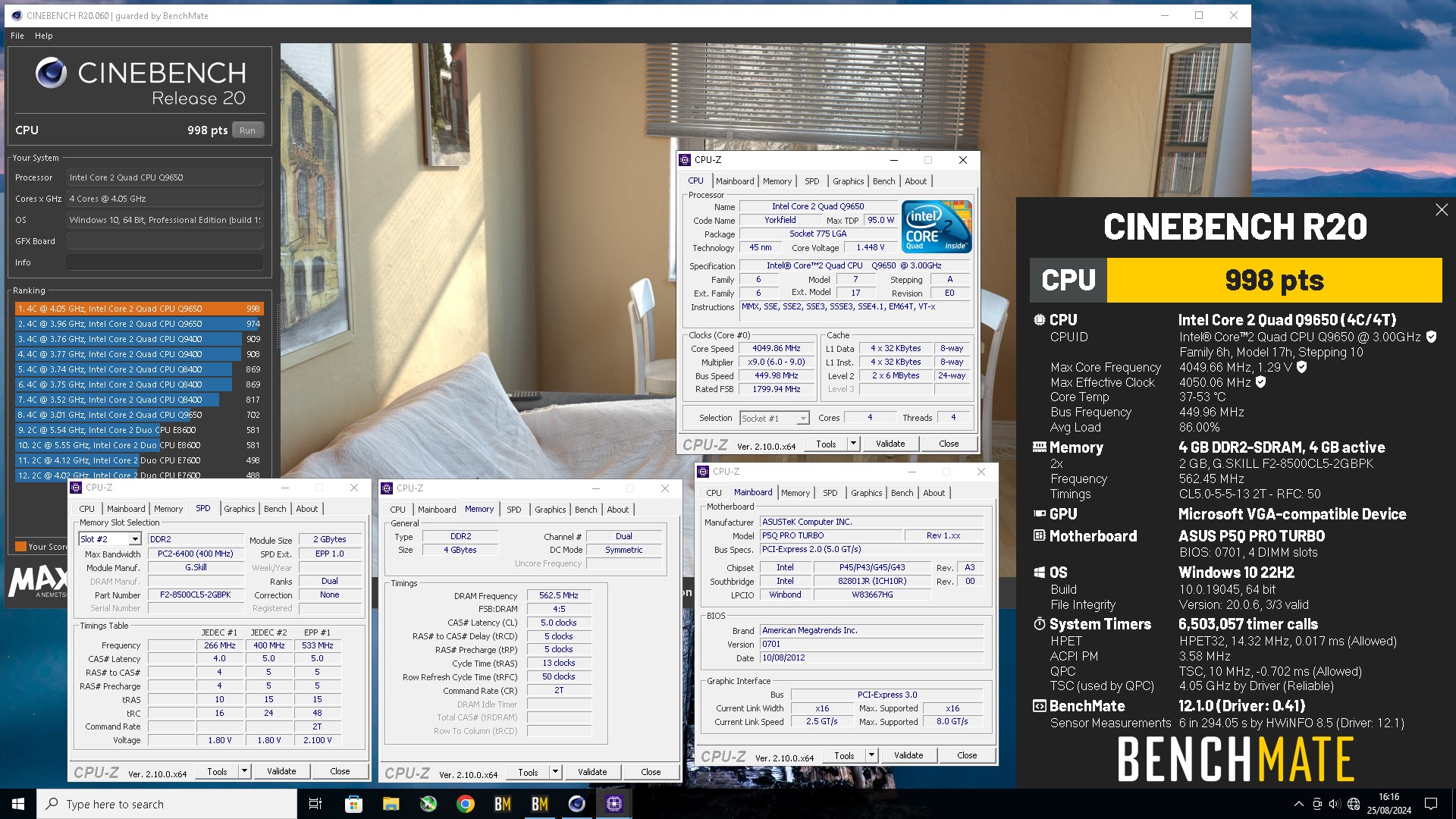The image size is (1456, 819).
Task: Select ranking row 1 Q9650 at 4.05 GHz
Action: tap(139, 309)
